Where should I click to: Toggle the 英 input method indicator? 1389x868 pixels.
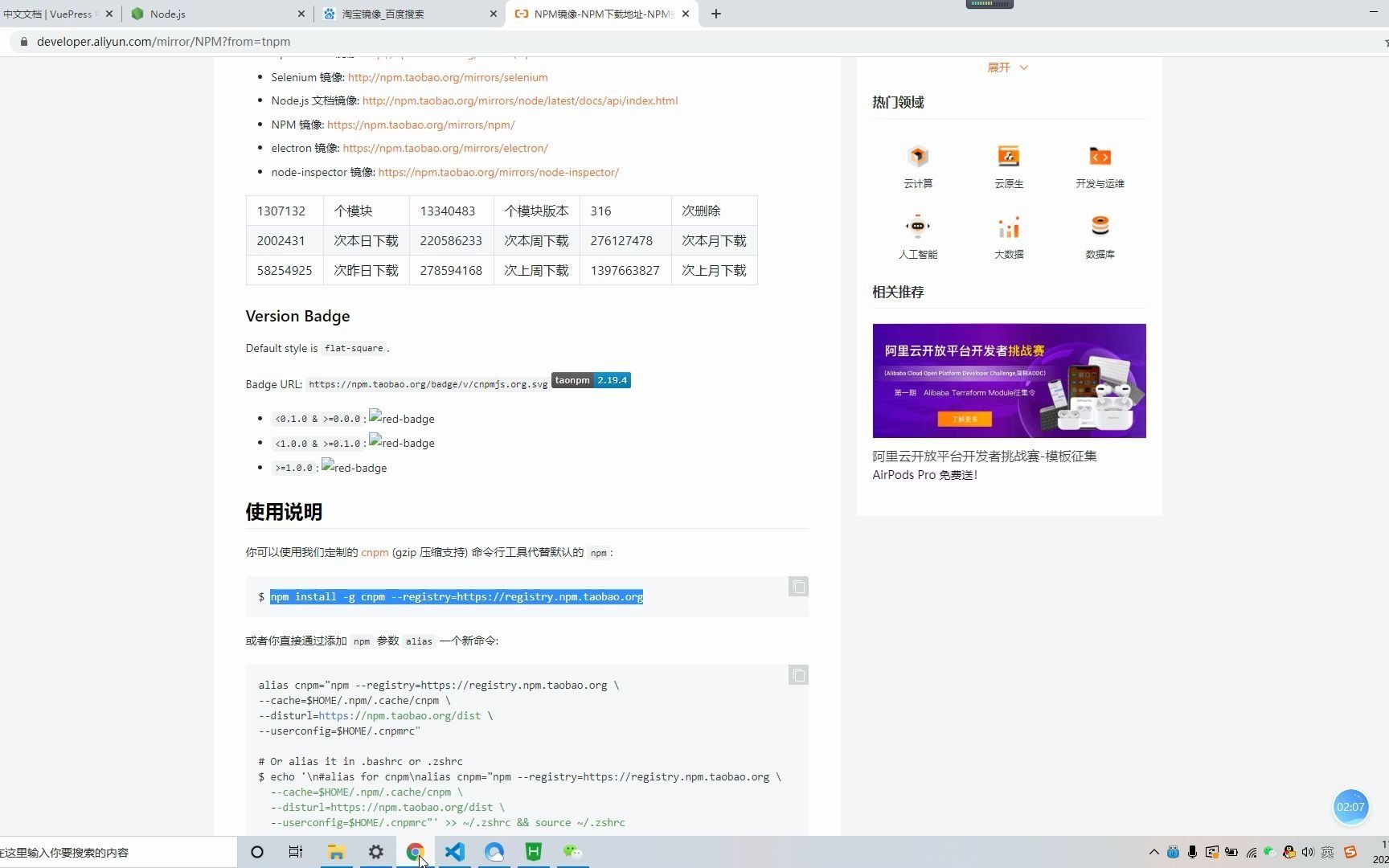pyautogui.click(x=1328, y=852)
